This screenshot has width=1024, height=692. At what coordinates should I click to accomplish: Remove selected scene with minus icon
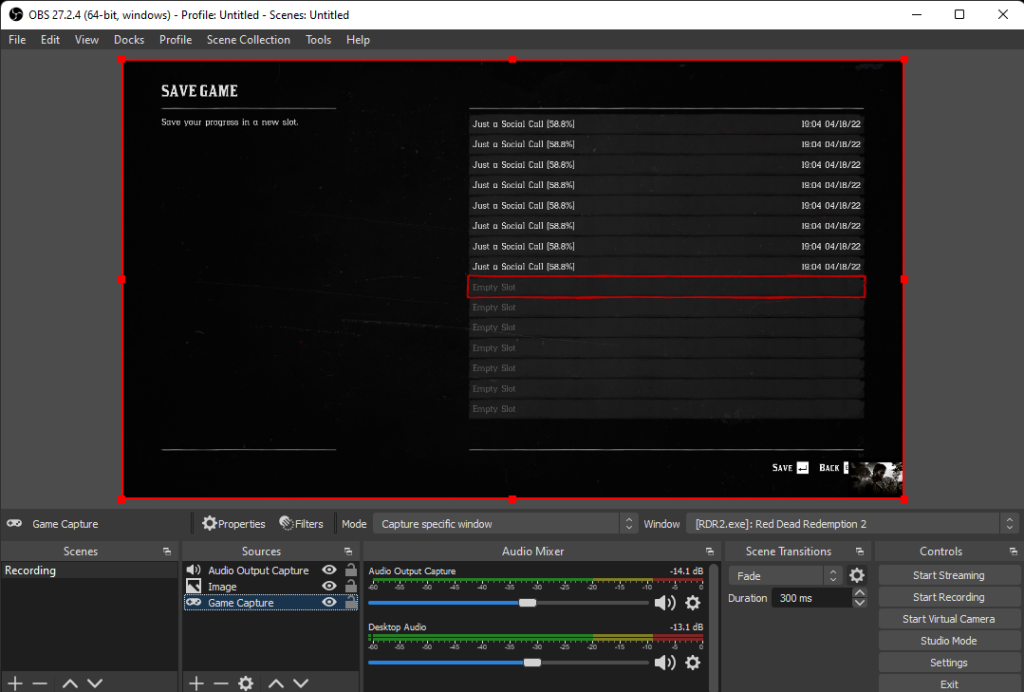coord(40,684)
